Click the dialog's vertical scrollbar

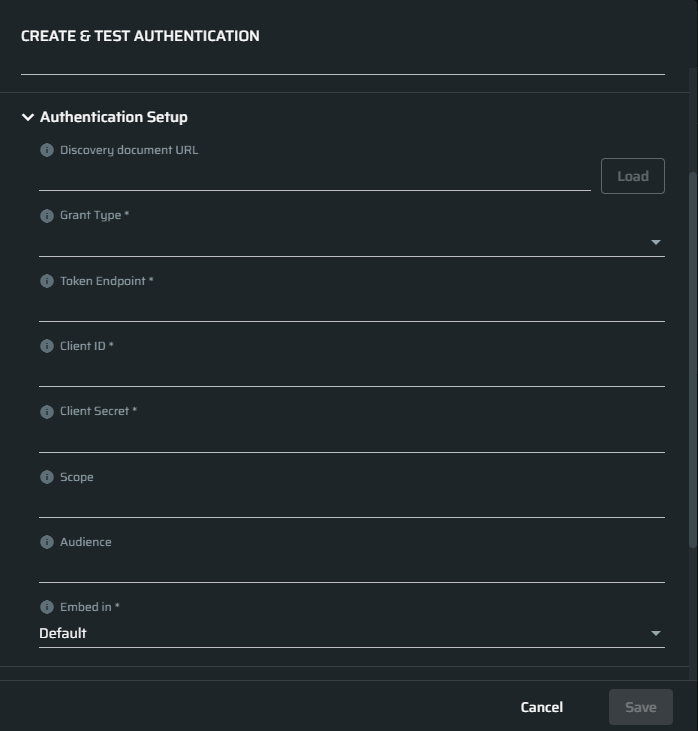(693, 359)
